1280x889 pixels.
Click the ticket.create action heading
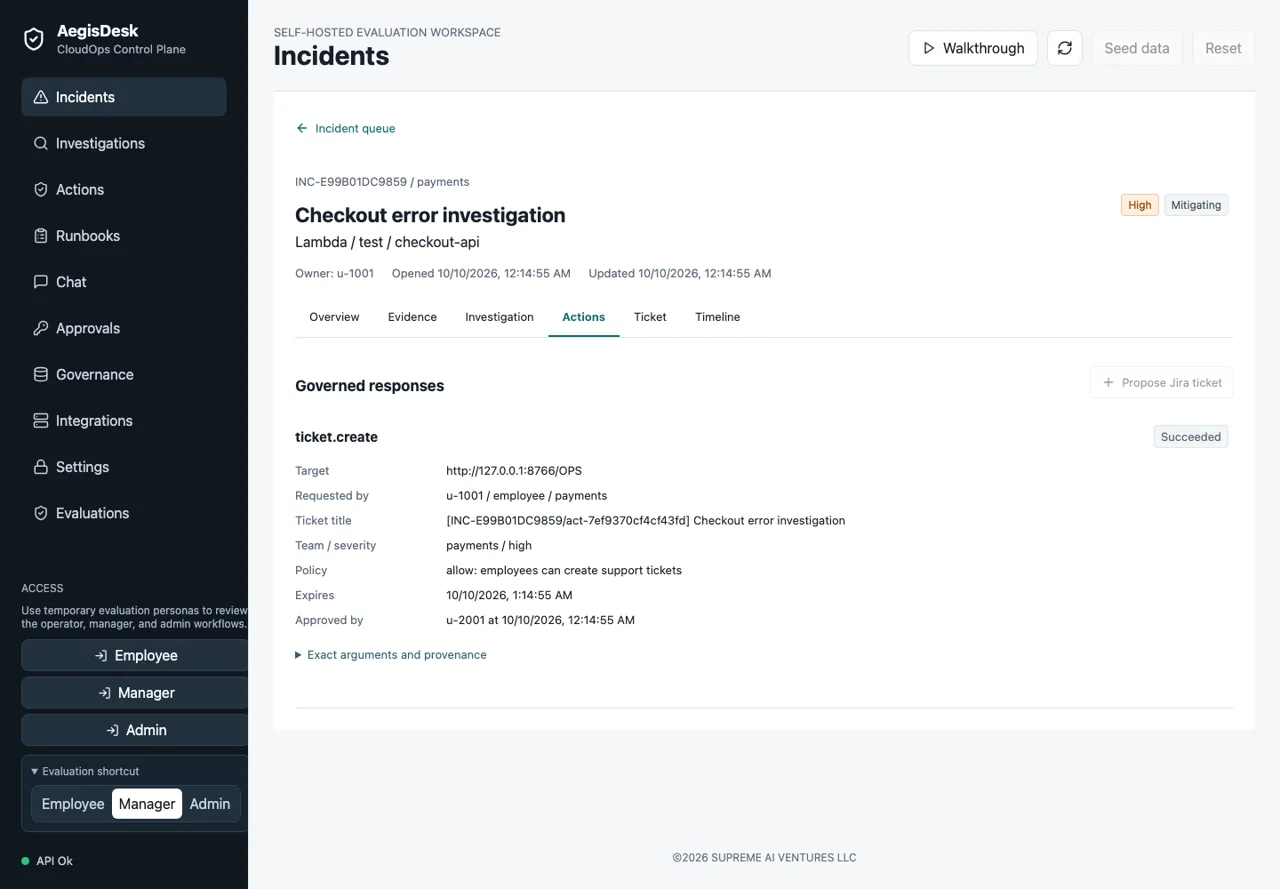click(x=336, y=437)
